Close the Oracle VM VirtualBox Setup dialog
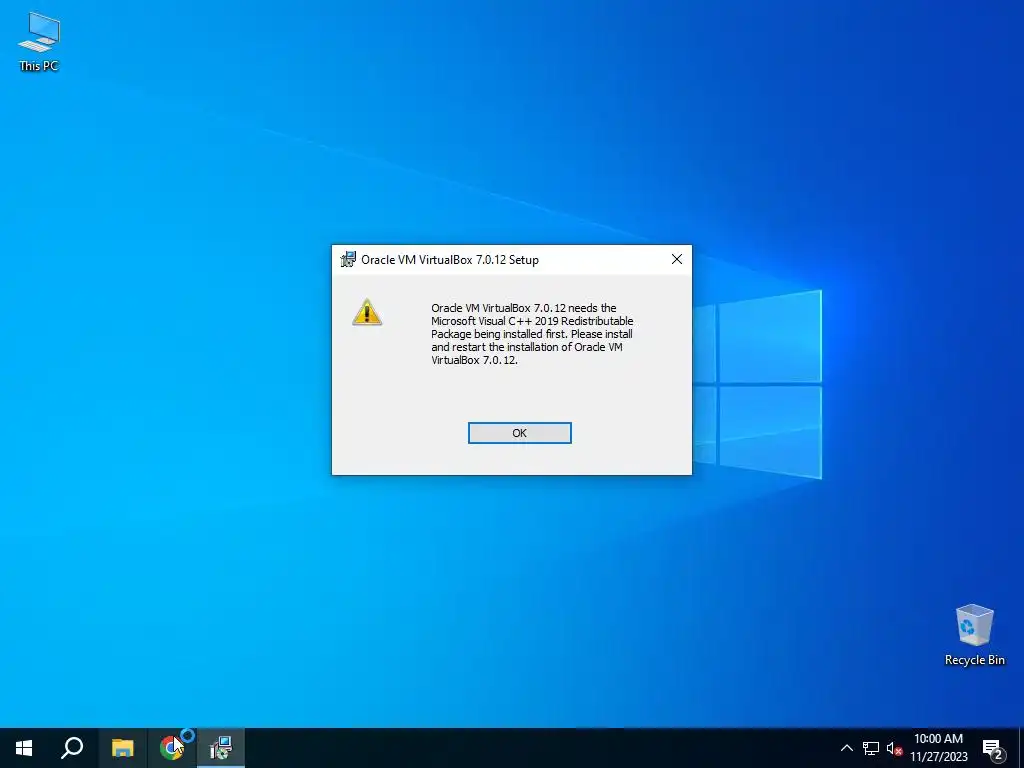The width and height of the screenshot is (1024, 768). 677,259
